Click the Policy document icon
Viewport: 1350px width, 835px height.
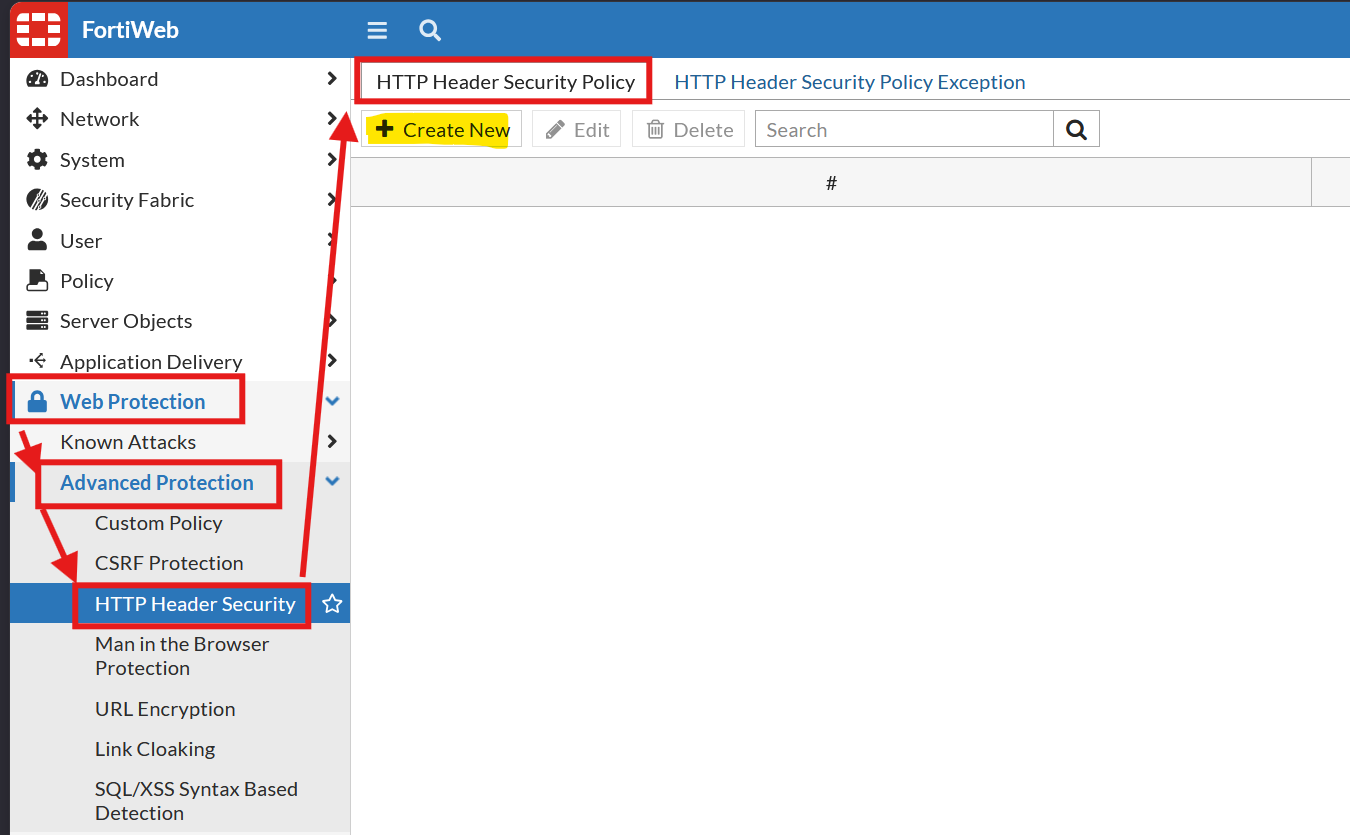(37, 281)
